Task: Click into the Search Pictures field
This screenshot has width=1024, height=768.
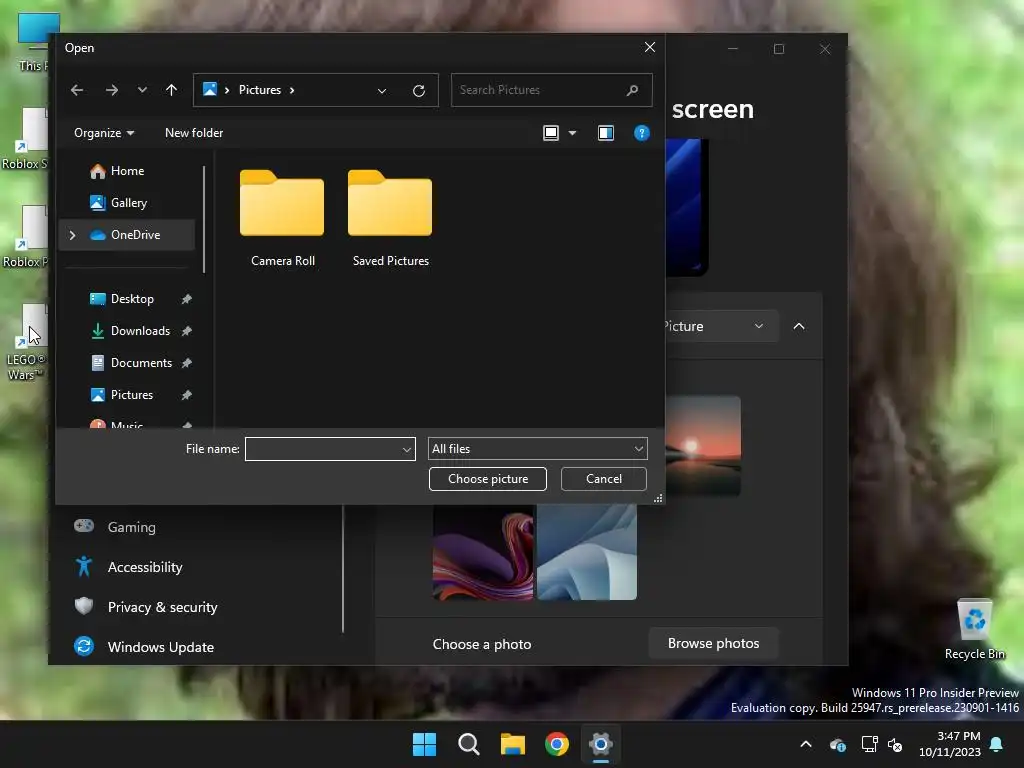Action: point(551,90)
